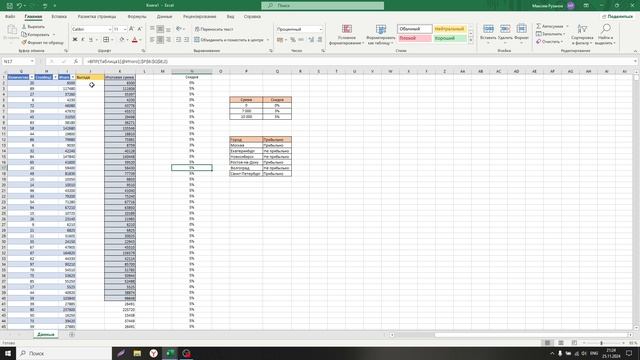Open the number format Процентный dropdown
This screenshot has height=360, width=640.
[320, 29]
